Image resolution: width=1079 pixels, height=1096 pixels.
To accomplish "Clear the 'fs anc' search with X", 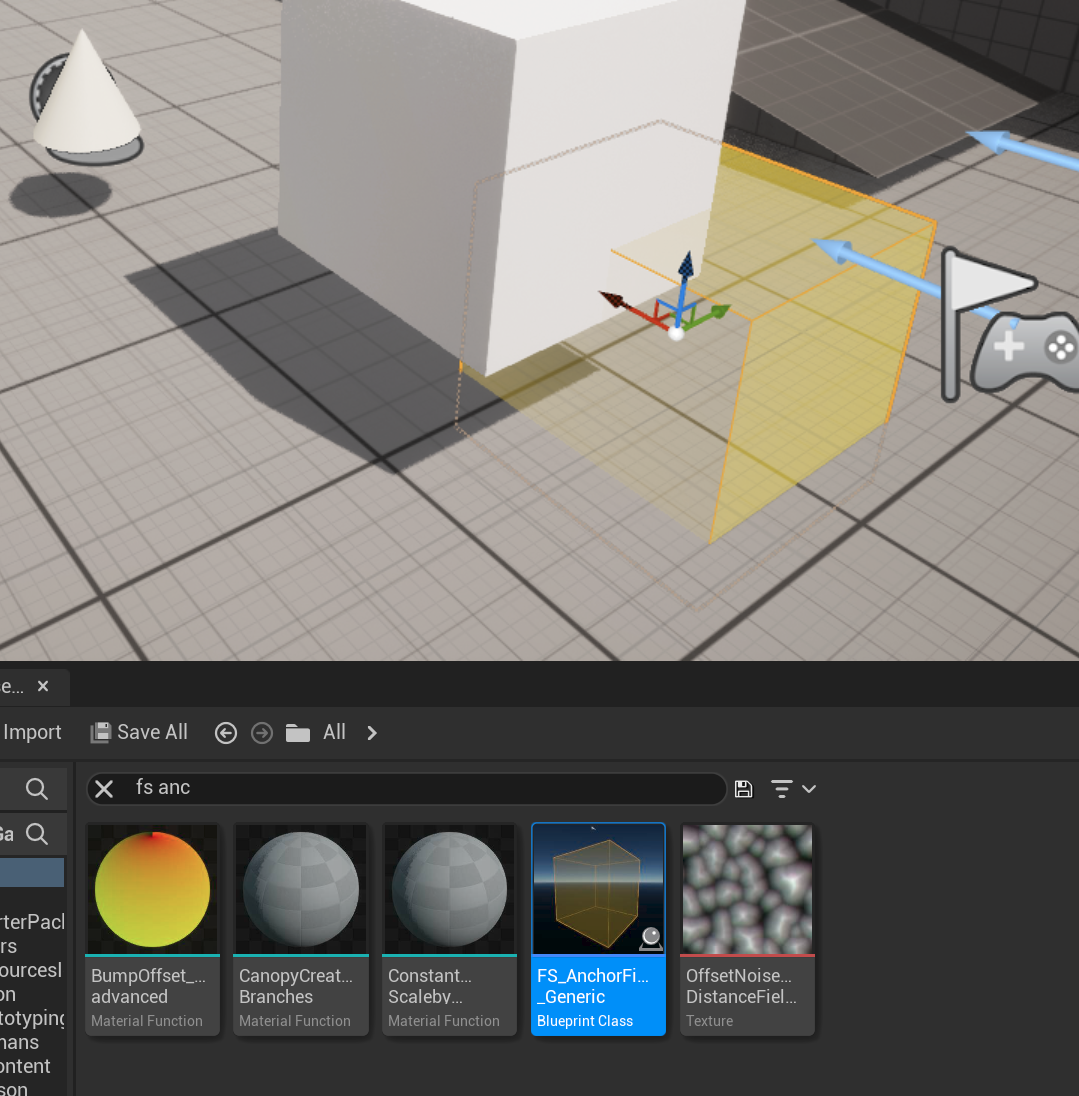I will [x=104, y=788].
